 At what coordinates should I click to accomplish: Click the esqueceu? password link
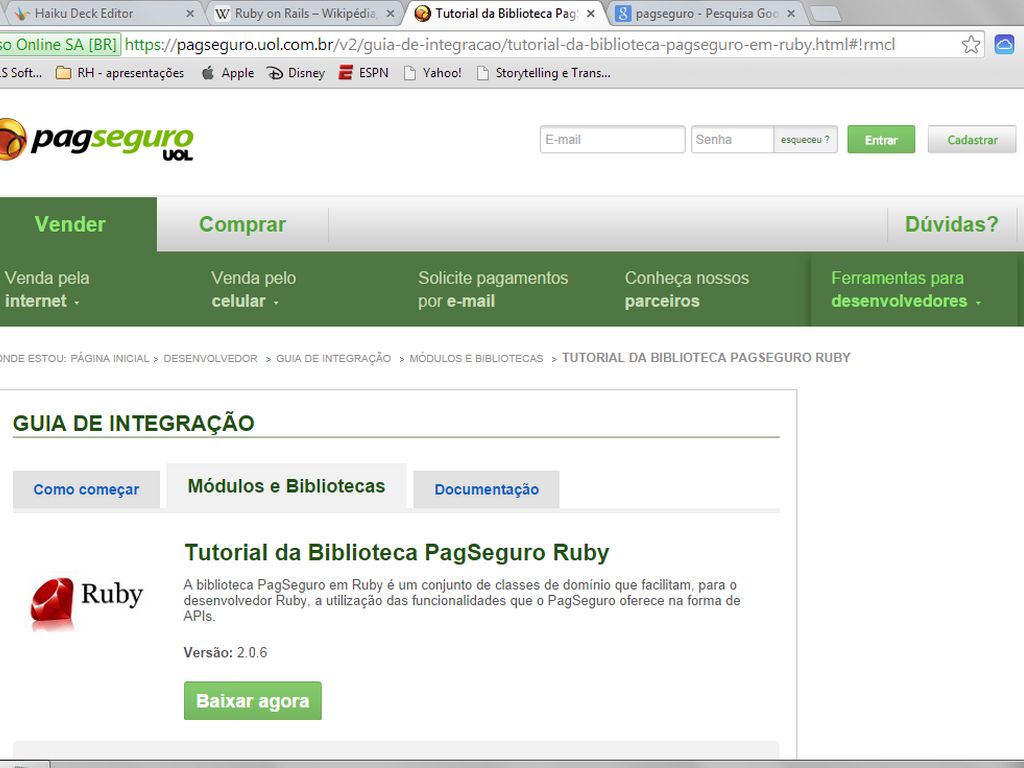point(805,140)
